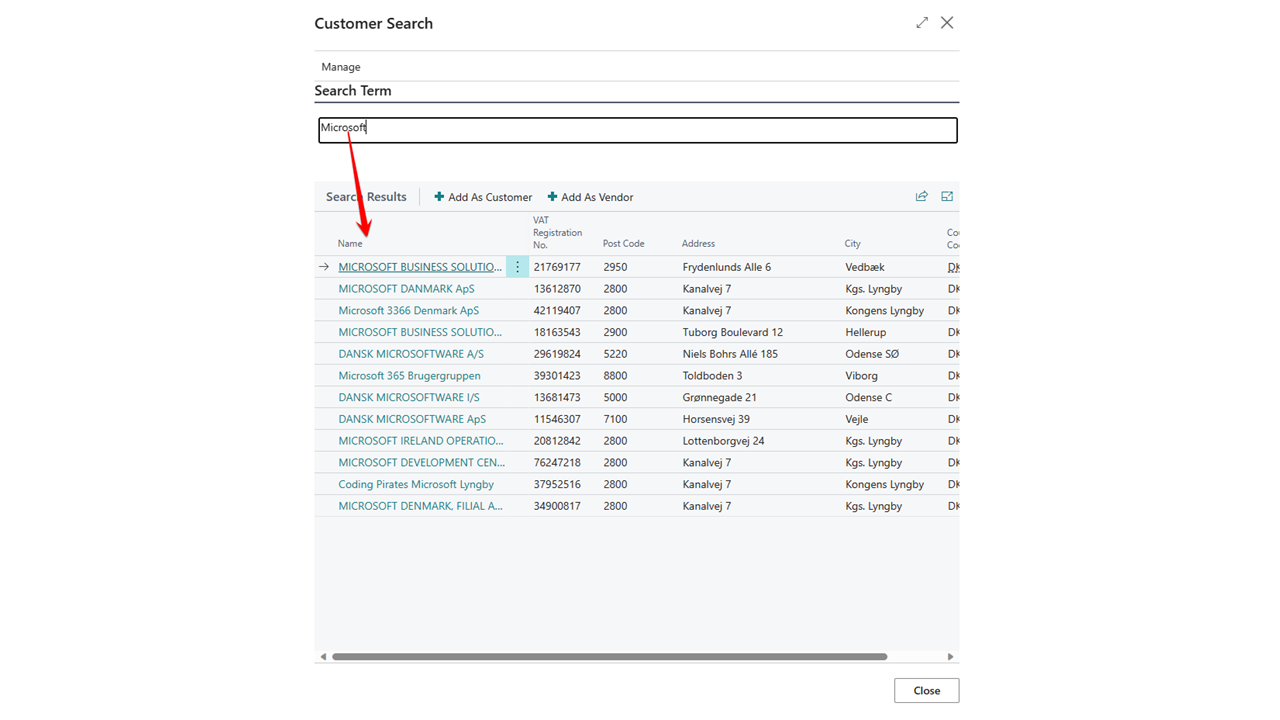Screen dimensions: 1280x720
Task: Select VAT number 13681473
Action: (x=557, y=398)
